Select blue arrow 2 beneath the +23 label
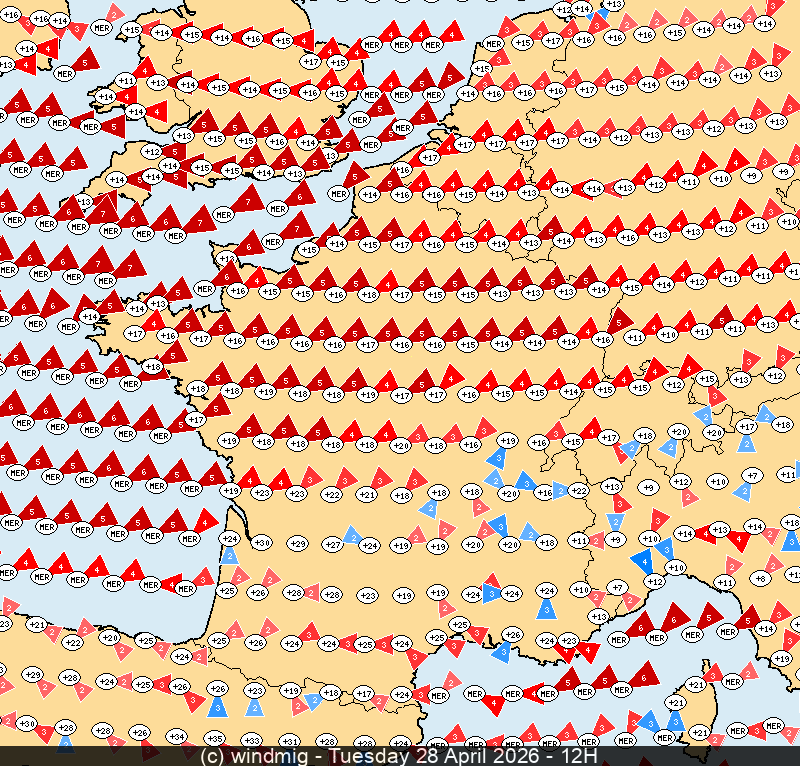The height and width of the screenshot is (766, 800). [255, 707]
